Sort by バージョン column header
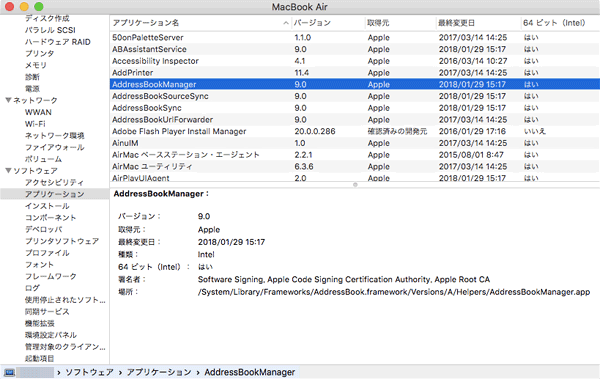 [328, 23]
